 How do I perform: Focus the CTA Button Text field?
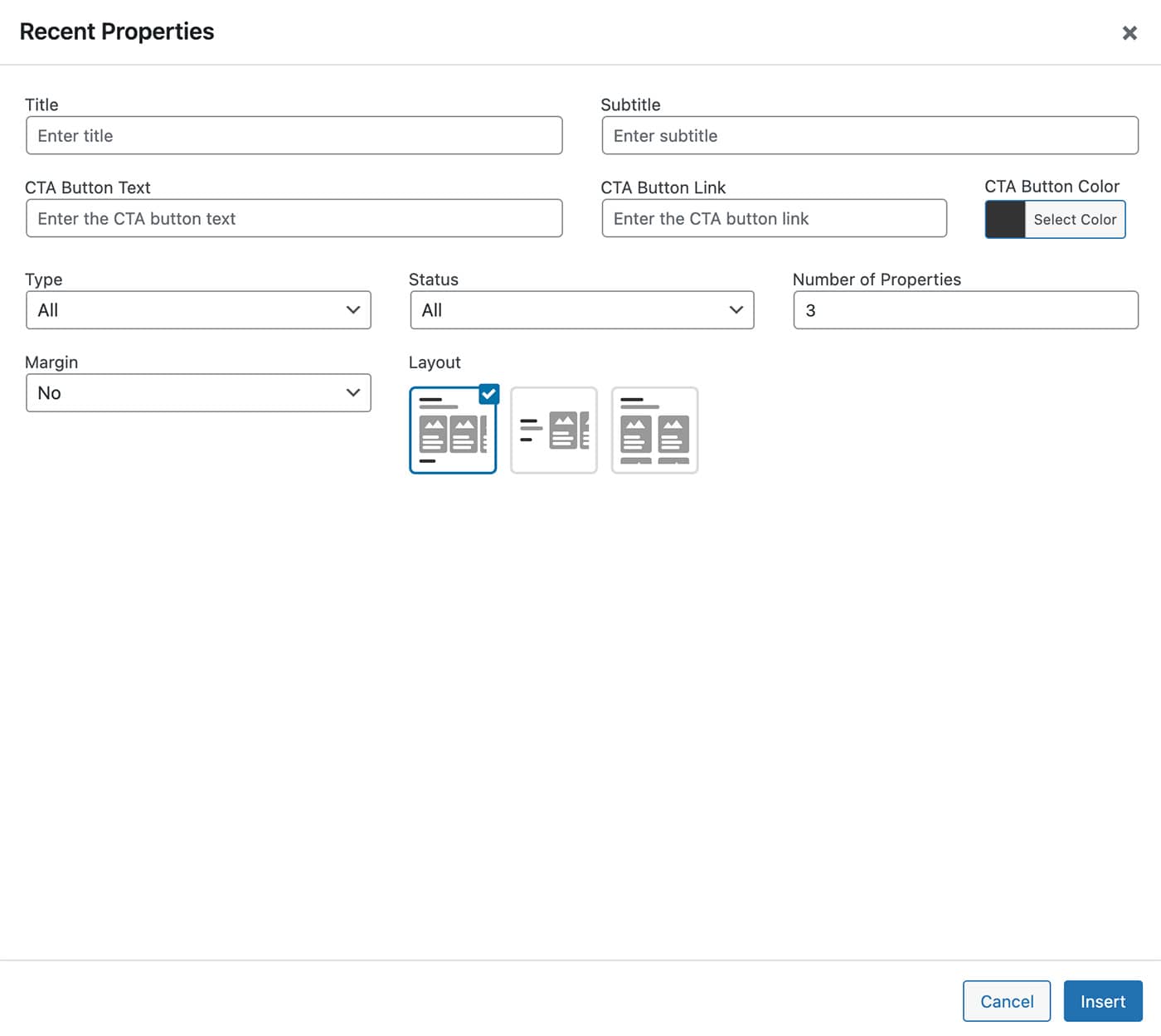click(x=294, y=219)
